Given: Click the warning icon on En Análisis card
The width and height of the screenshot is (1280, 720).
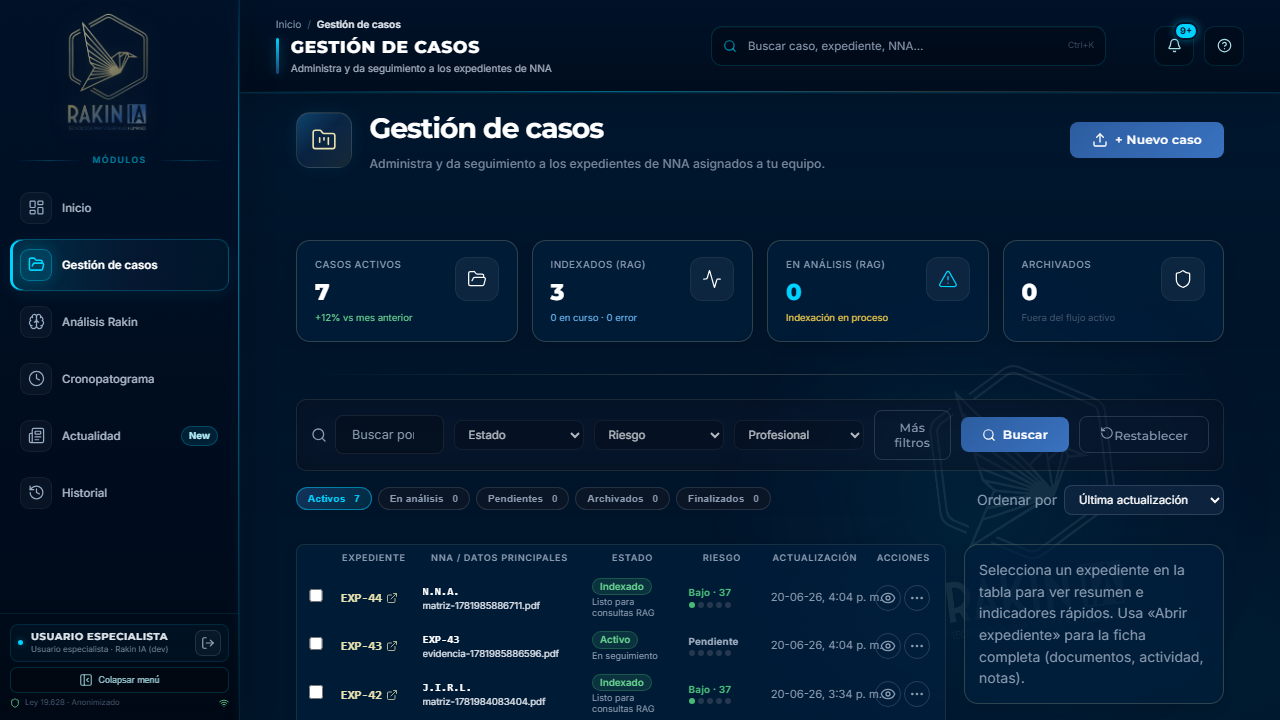Looking at the screenshot, I should pos(948,279).
